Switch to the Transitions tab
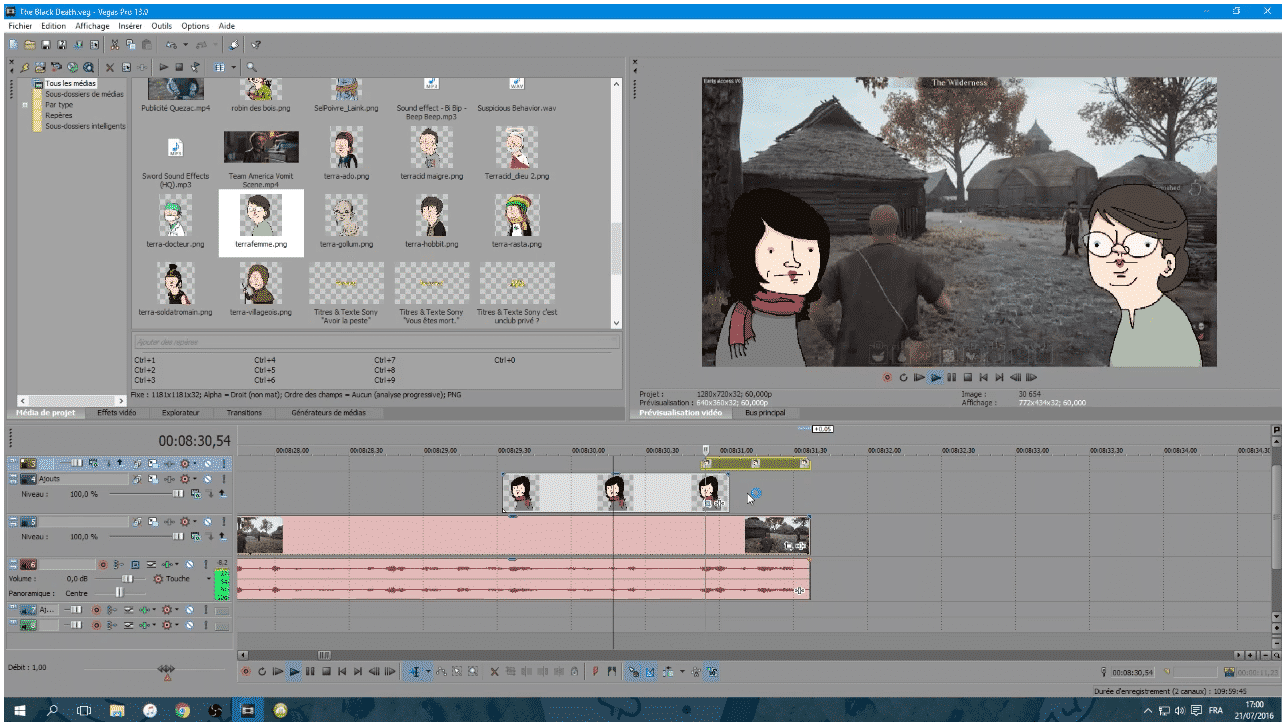1282x722 pixels. [x=244, y=412]
